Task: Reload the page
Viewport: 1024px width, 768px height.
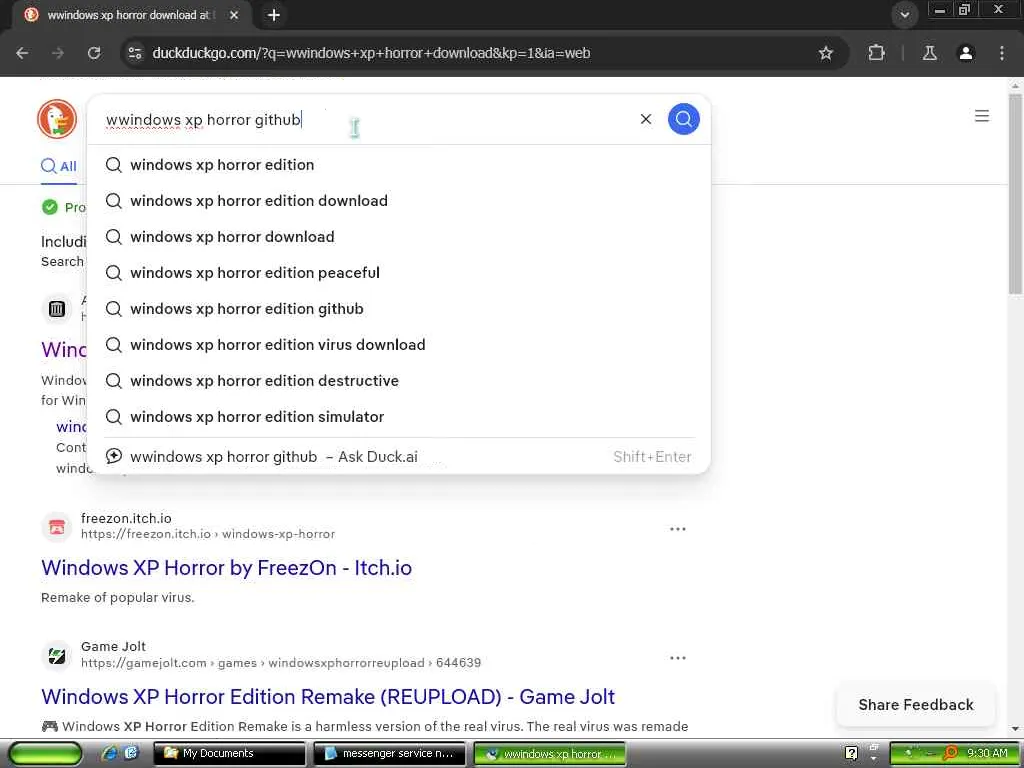Action: pyautogui.click(x=94, y=53)
